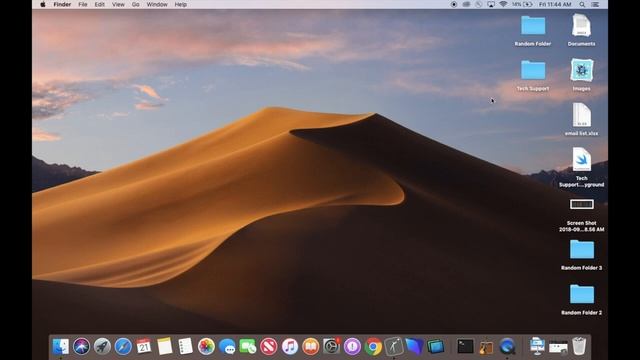Screen dimensions: 640x360
Task: Open purple exclamation app in dock
Action: (x=352, y=347)
